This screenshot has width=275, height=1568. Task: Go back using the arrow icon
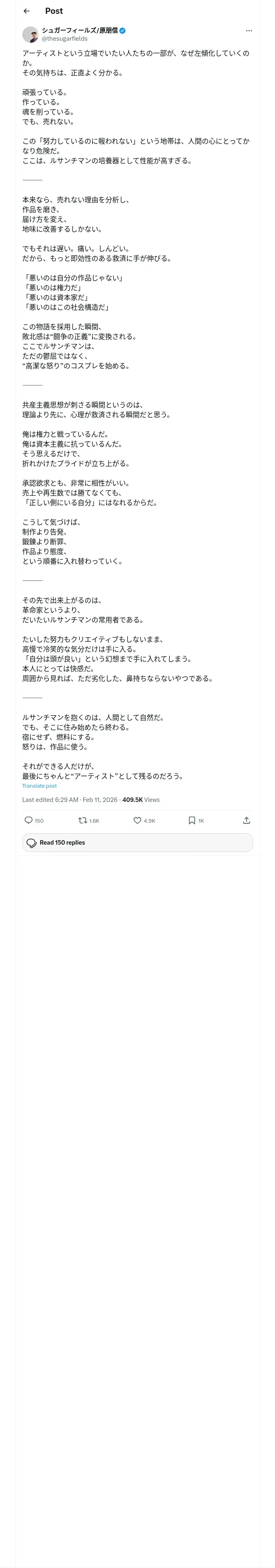coord(26,11)
